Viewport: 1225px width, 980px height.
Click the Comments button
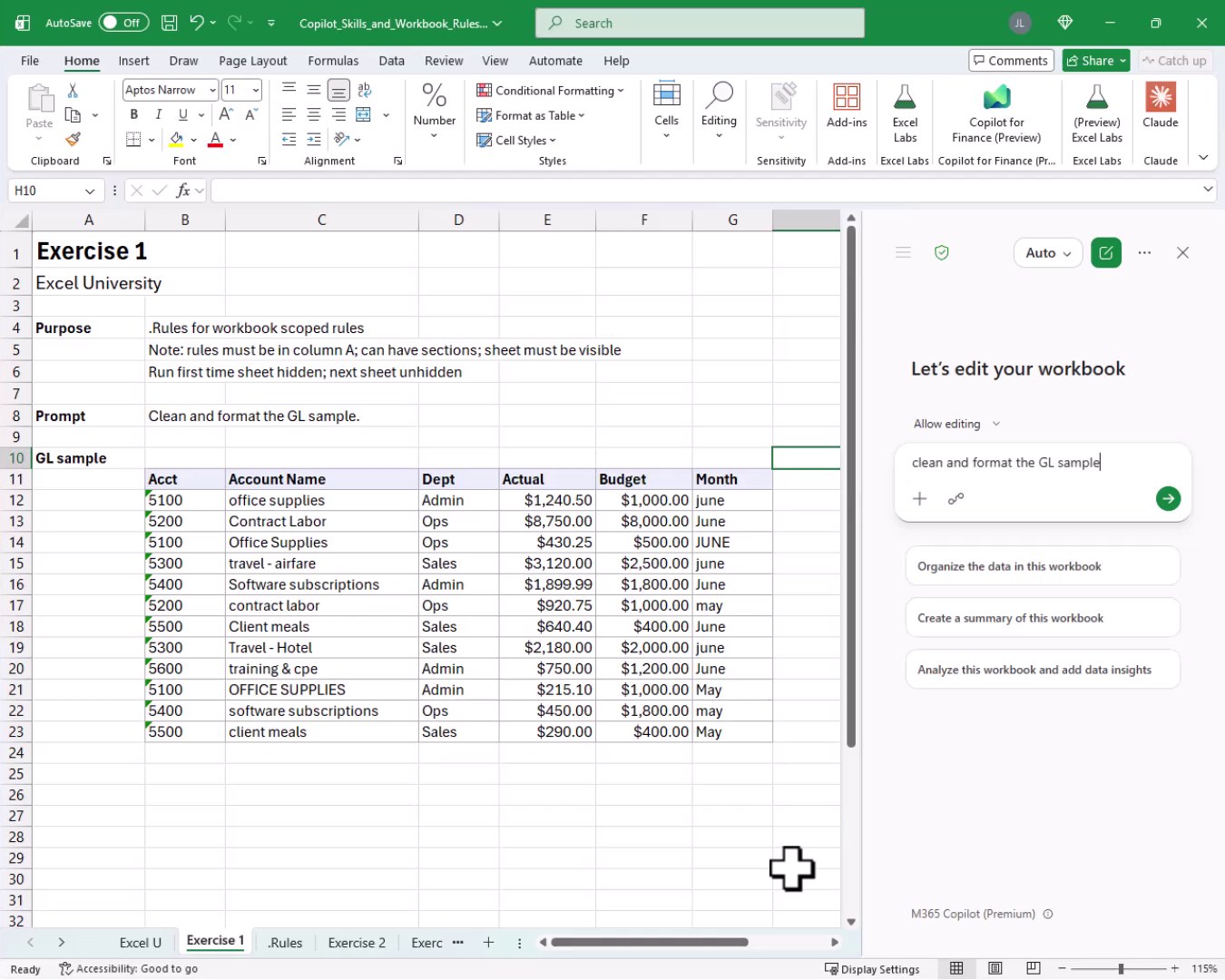tap(1011, 61)
